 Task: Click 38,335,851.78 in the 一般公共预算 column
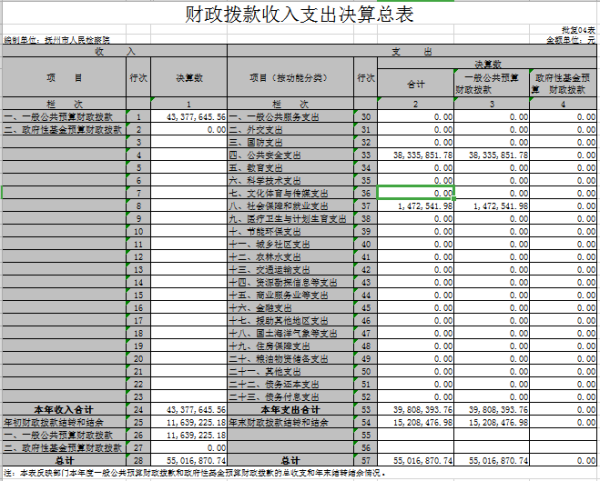coord(492,155)
